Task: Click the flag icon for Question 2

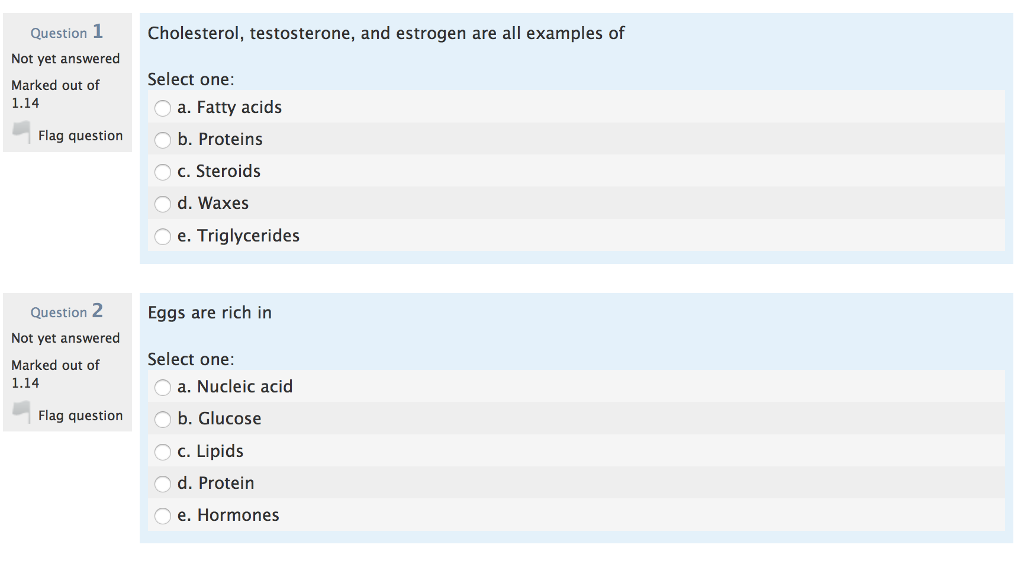Action: click(x=22, y=412)
